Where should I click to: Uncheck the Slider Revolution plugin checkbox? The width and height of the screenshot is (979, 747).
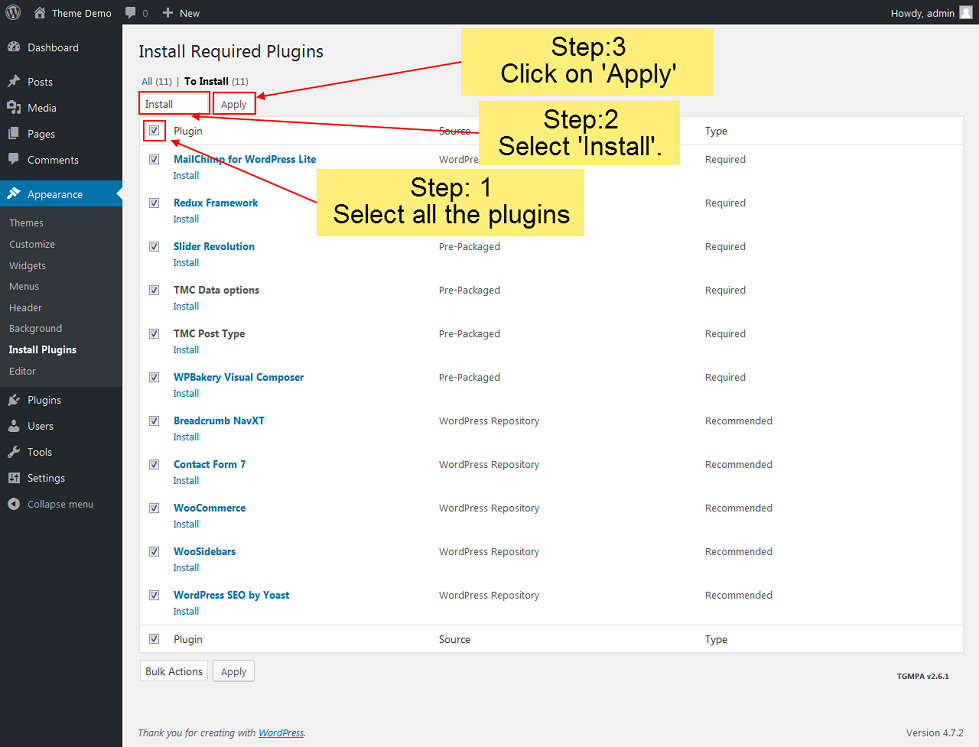[154, 246]
